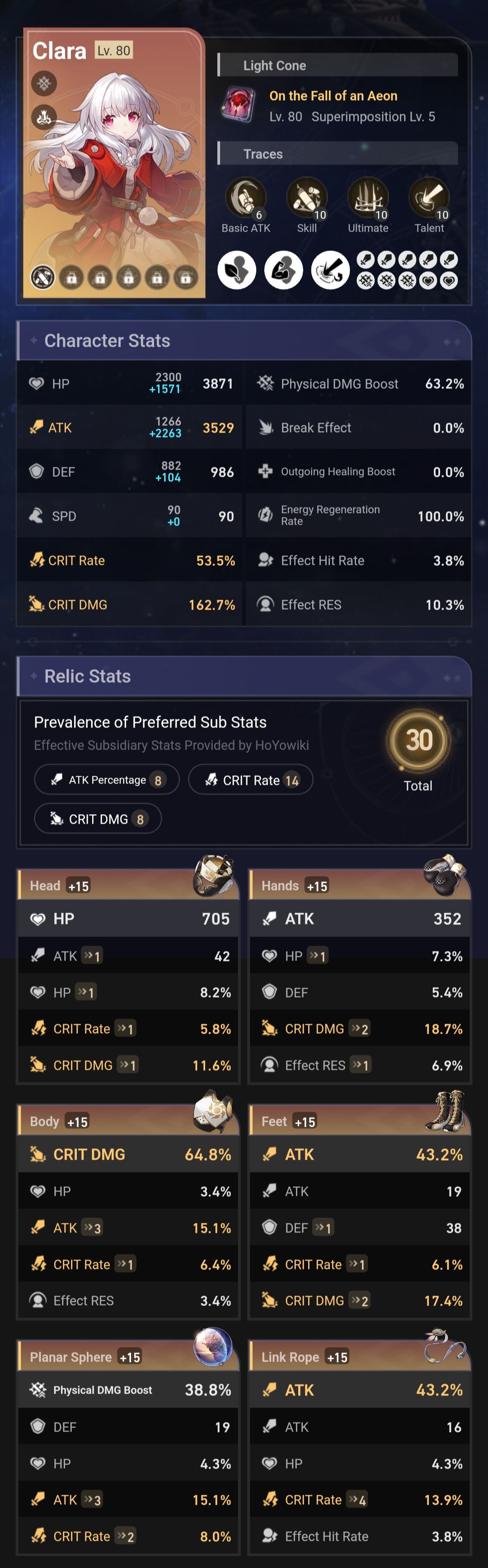This screenshot has width=488, height=1568.
Task: Open the Talent trace icon
Action: click(430, 196)
